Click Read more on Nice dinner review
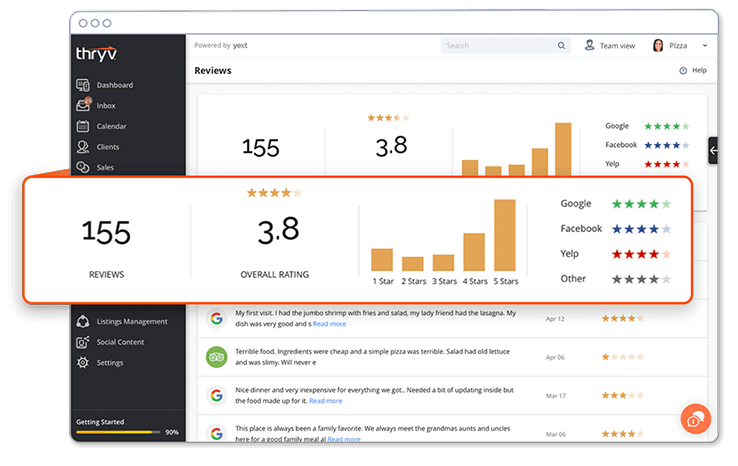 click(325, 401)
